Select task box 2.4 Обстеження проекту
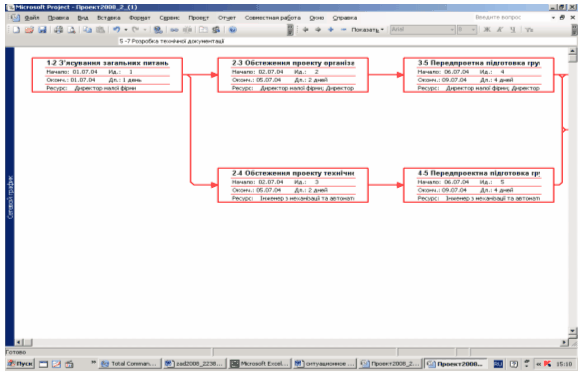 [293, 185]
